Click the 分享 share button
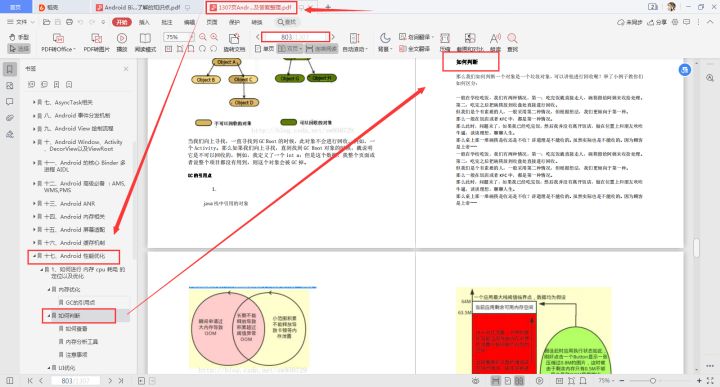This screenshot has width=720, height=387. 657,22
